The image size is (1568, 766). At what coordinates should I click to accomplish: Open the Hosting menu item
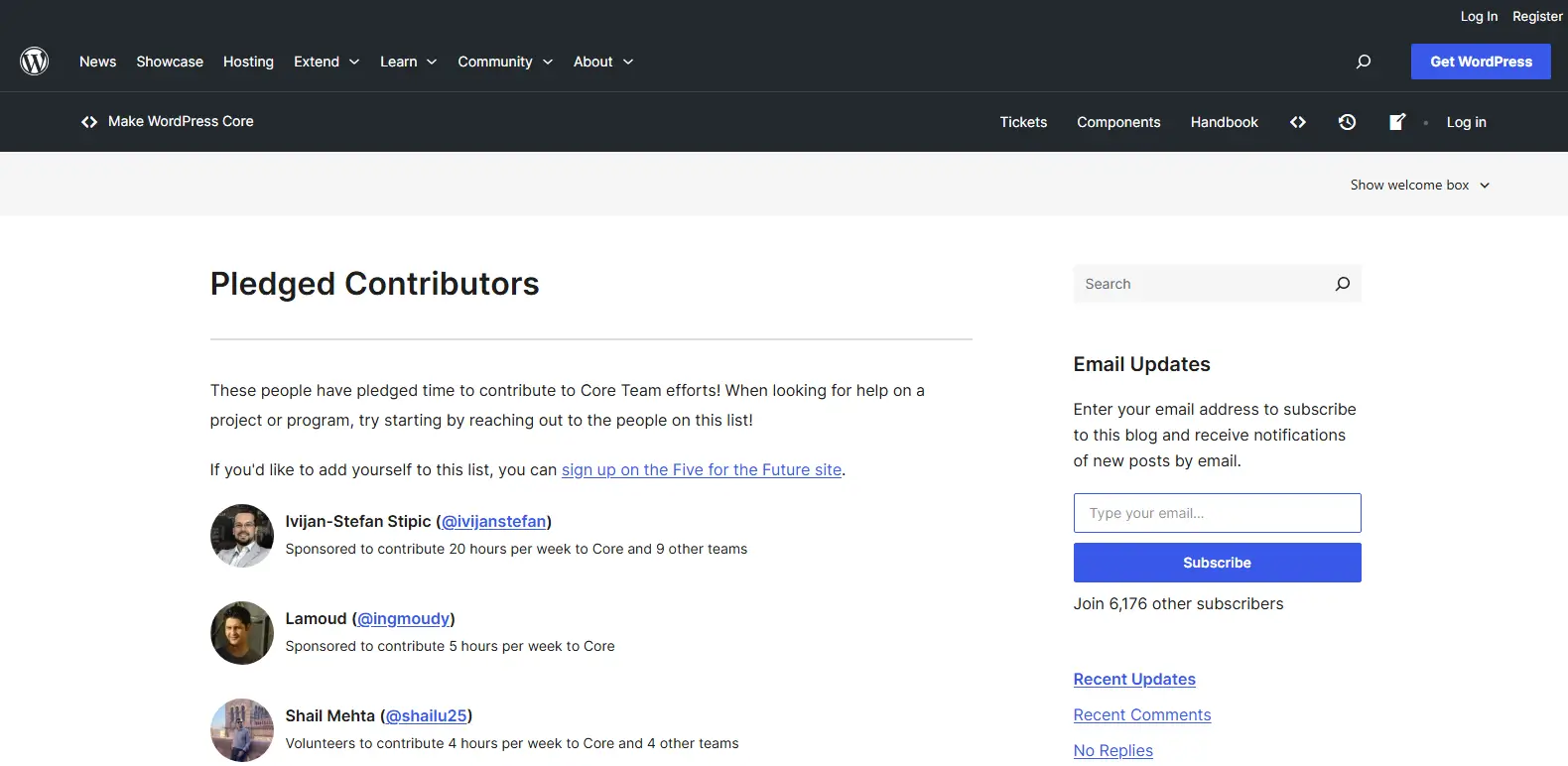(x=248, y=62)
